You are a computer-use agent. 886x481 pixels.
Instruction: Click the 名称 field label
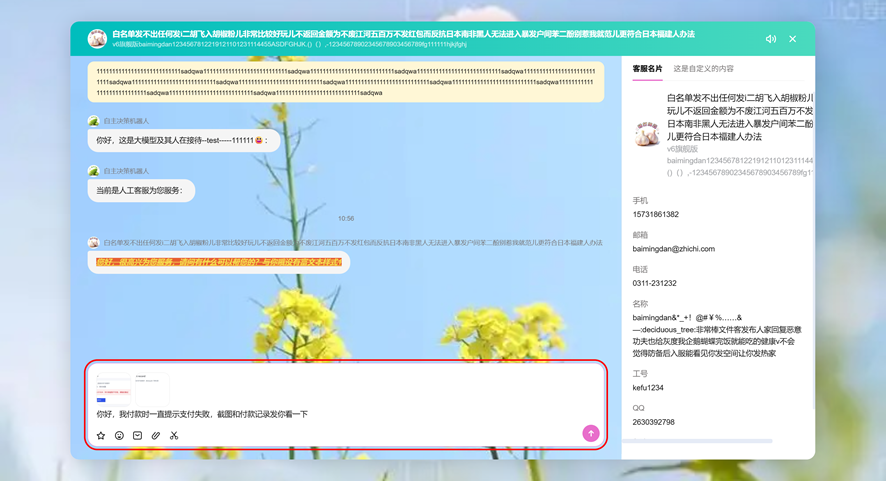point(640,304)
